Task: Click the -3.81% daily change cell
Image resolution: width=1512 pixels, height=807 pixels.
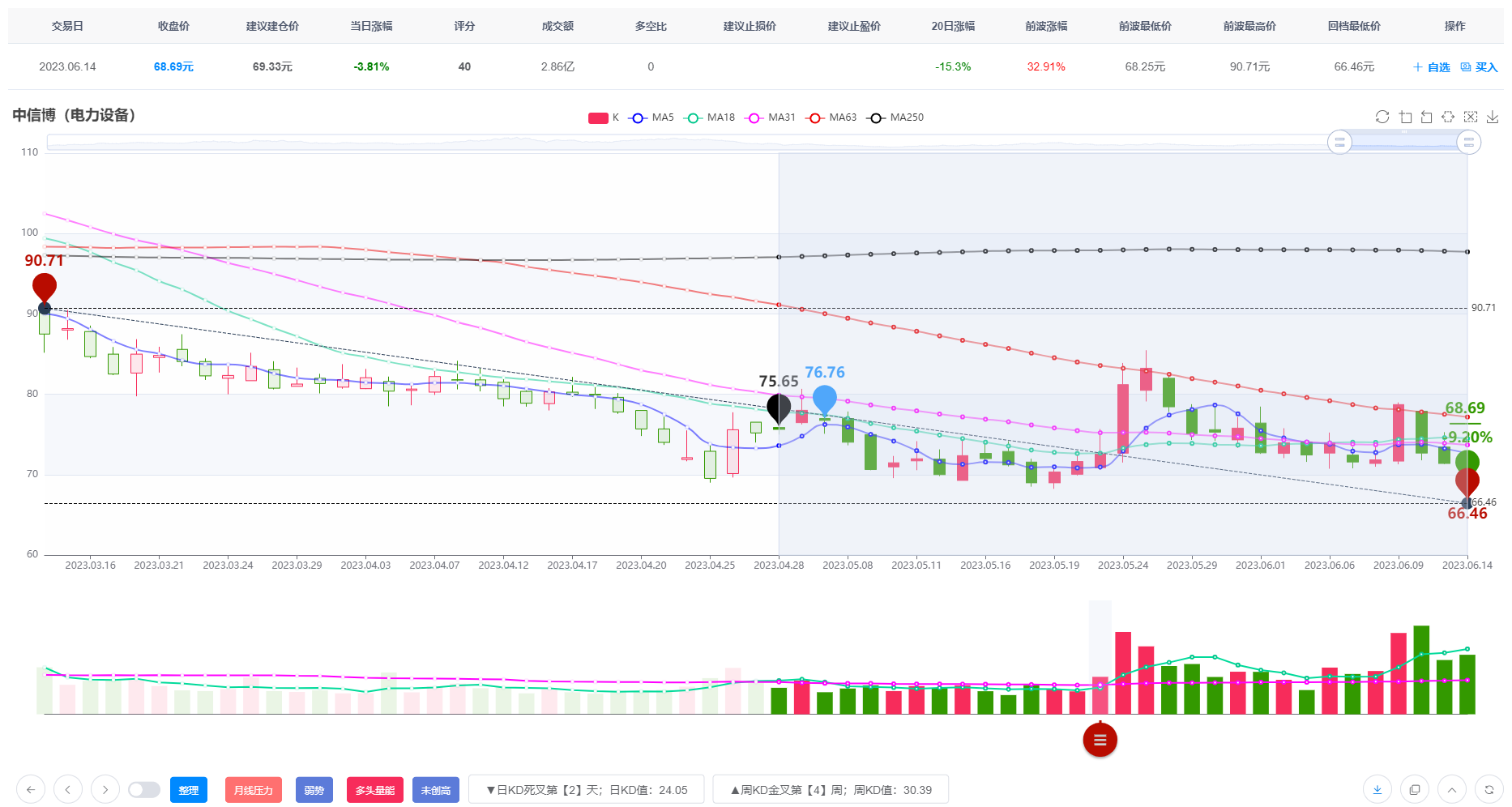Action: click(x=371, y=66)
